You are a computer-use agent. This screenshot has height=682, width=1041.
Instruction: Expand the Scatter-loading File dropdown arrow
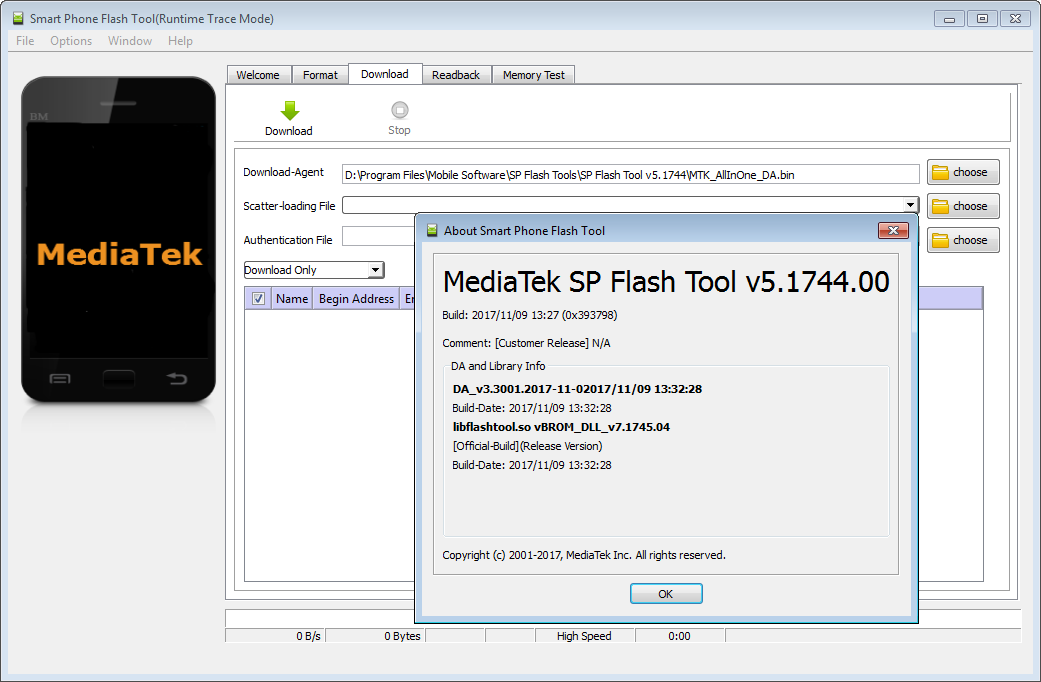click(910, 205)
